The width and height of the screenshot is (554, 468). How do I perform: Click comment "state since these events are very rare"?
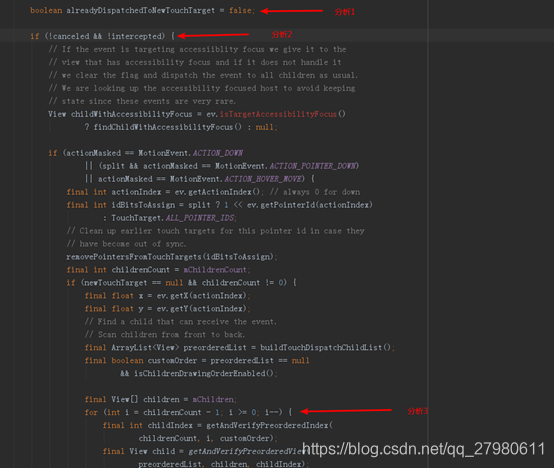coord(142,101)
